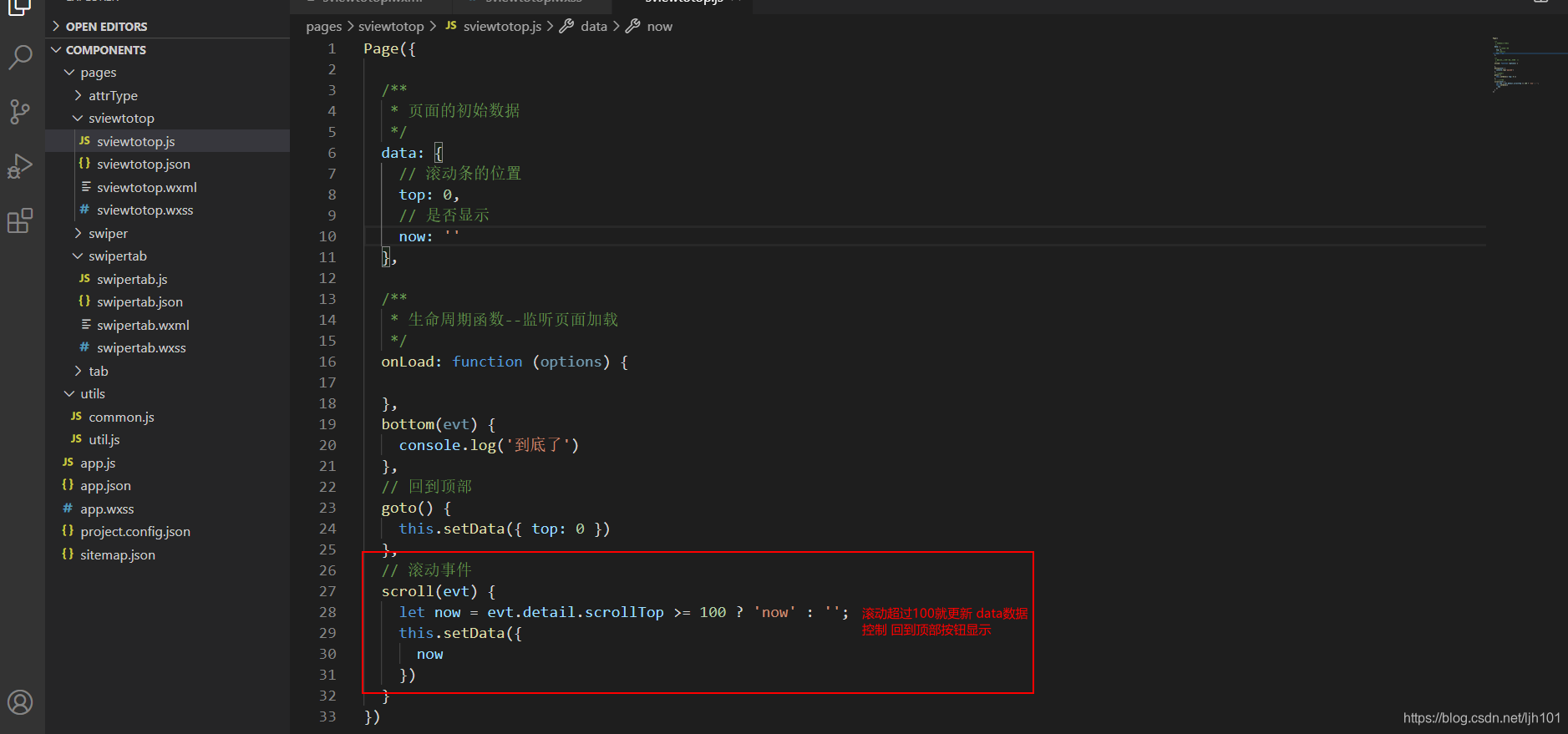Viewport: 1568px width, 734px height.
Task: Click line number 28 in the gutter
Action: click(327, 612)
